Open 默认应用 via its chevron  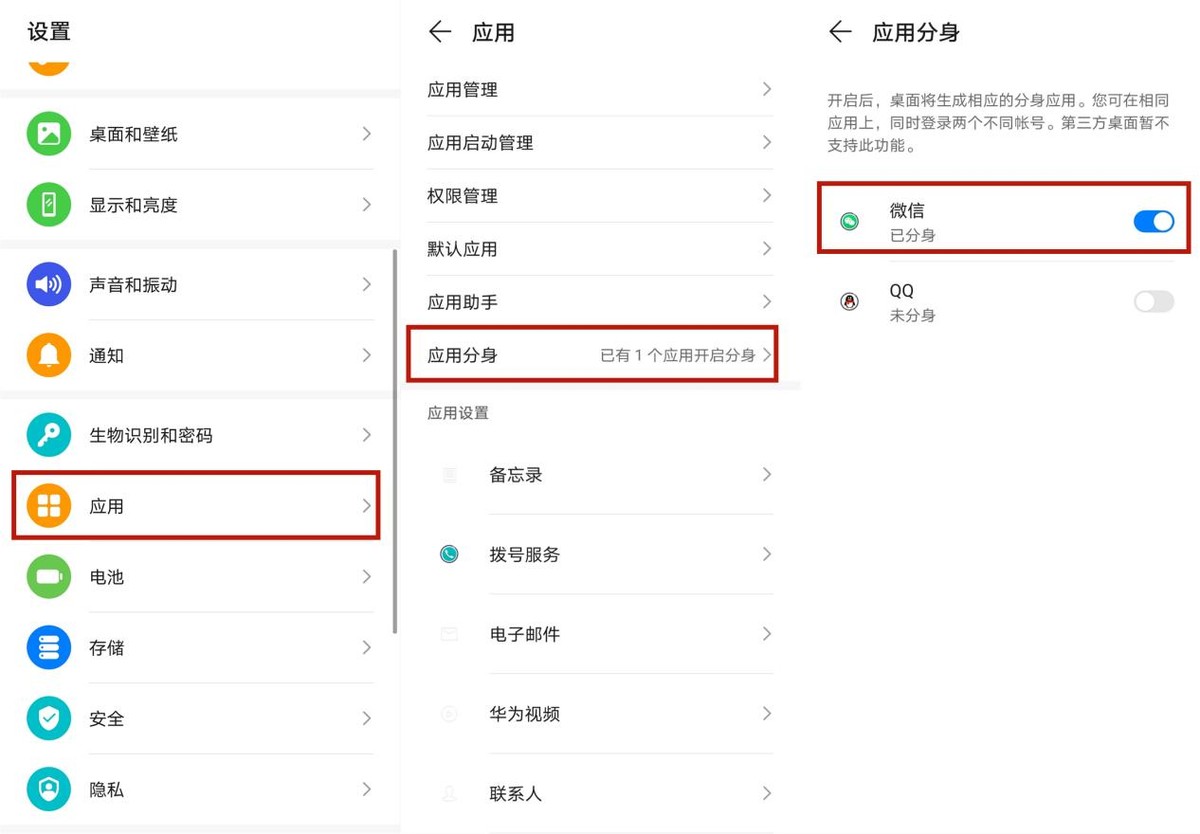765,249
